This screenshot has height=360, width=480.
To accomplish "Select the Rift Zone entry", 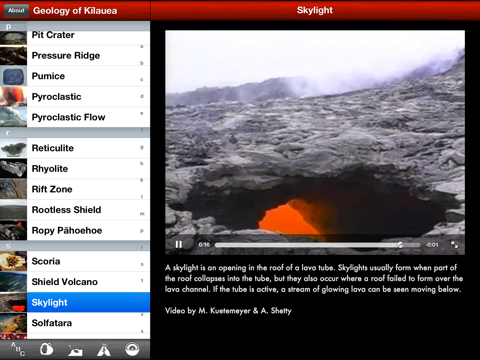I will coord(75,189).
